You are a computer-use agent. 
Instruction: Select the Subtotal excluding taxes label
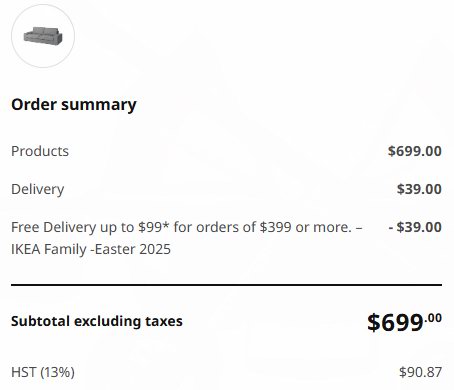97,321
